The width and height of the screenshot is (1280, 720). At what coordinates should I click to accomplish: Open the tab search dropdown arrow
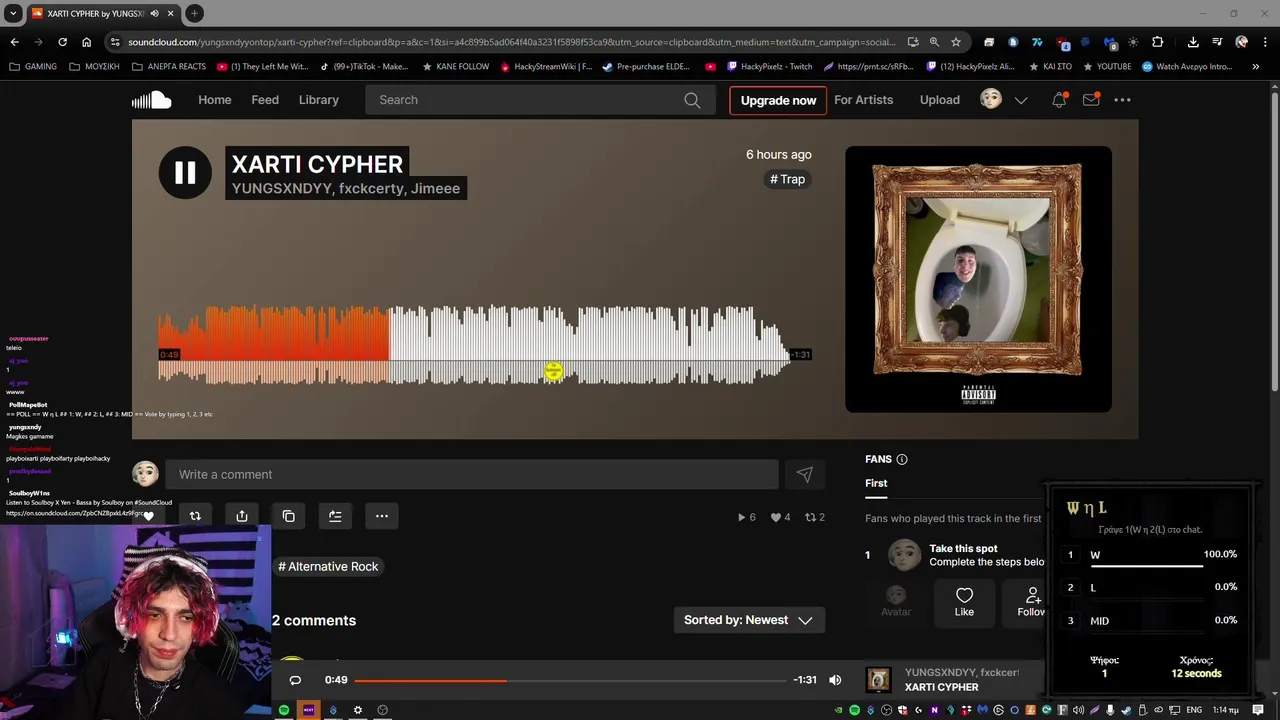click(13, 13)
